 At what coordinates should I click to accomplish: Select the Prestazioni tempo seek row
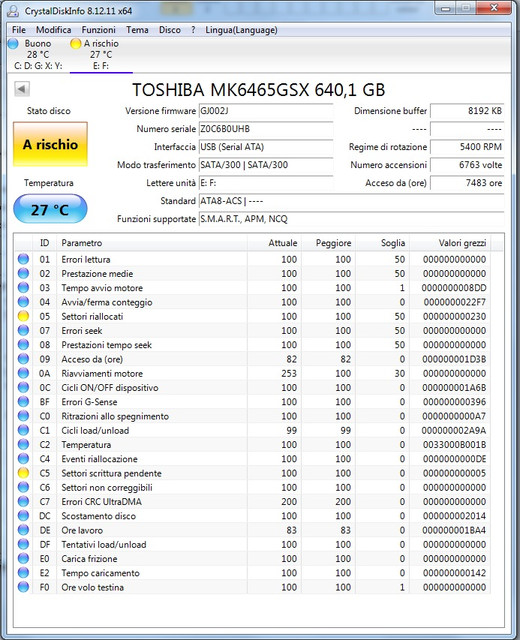pos(253,345)
